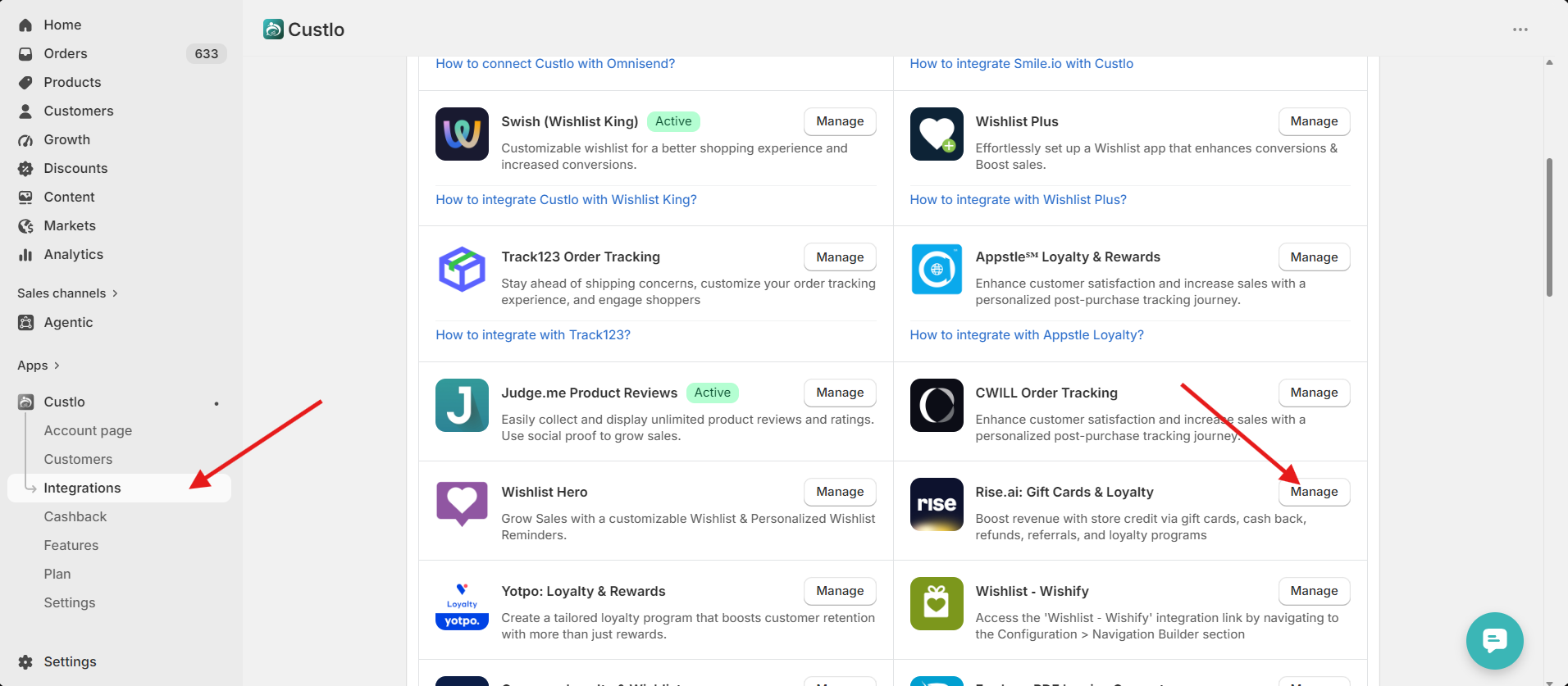
Task: Click the Orders inbox icon
Action: (25, 54)
